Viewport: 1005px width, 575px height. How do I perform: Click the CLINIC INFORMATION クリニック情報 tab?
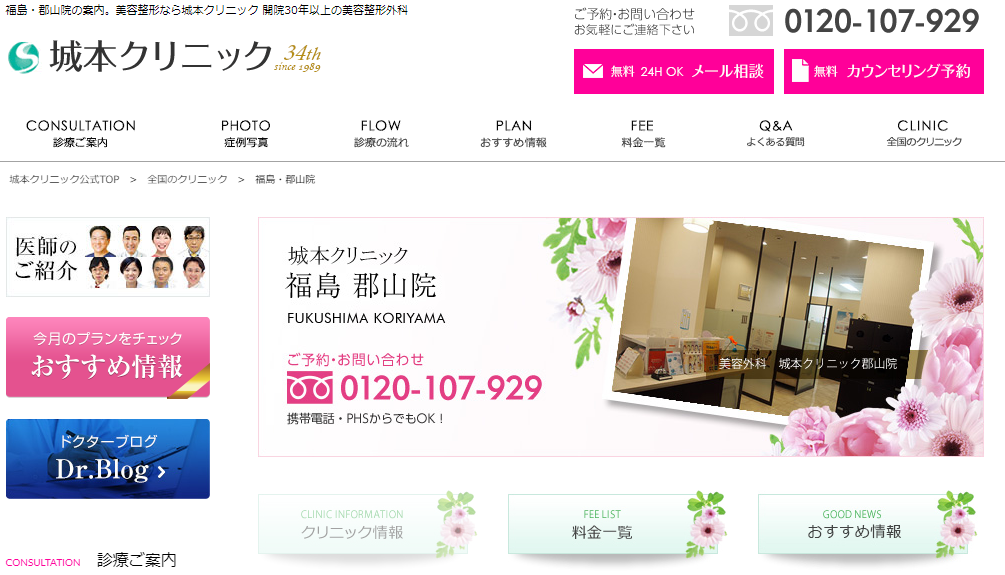(363, 524)
